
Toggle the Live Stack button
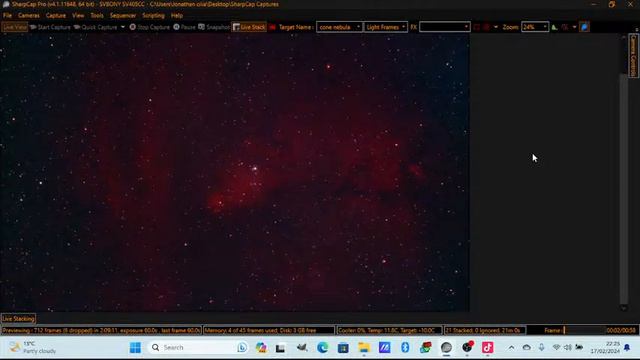249,27
